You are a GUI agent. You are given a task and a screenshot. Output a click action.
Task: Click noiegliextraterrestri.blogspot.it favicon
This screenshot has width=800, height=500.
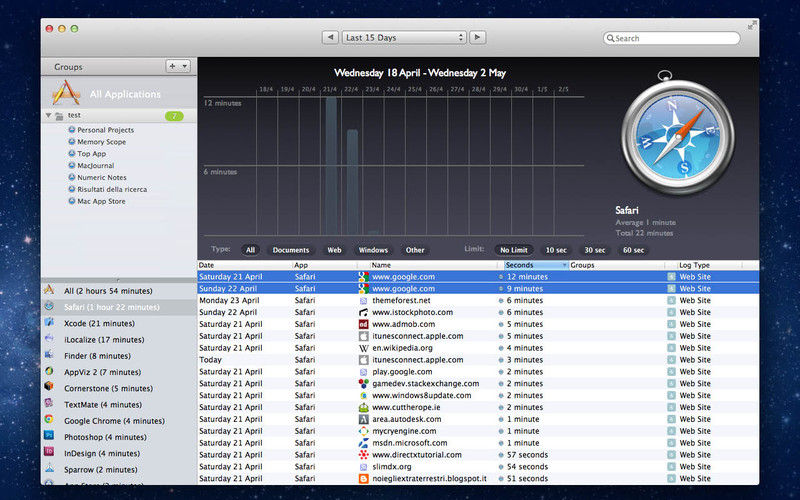coord(363,479)
